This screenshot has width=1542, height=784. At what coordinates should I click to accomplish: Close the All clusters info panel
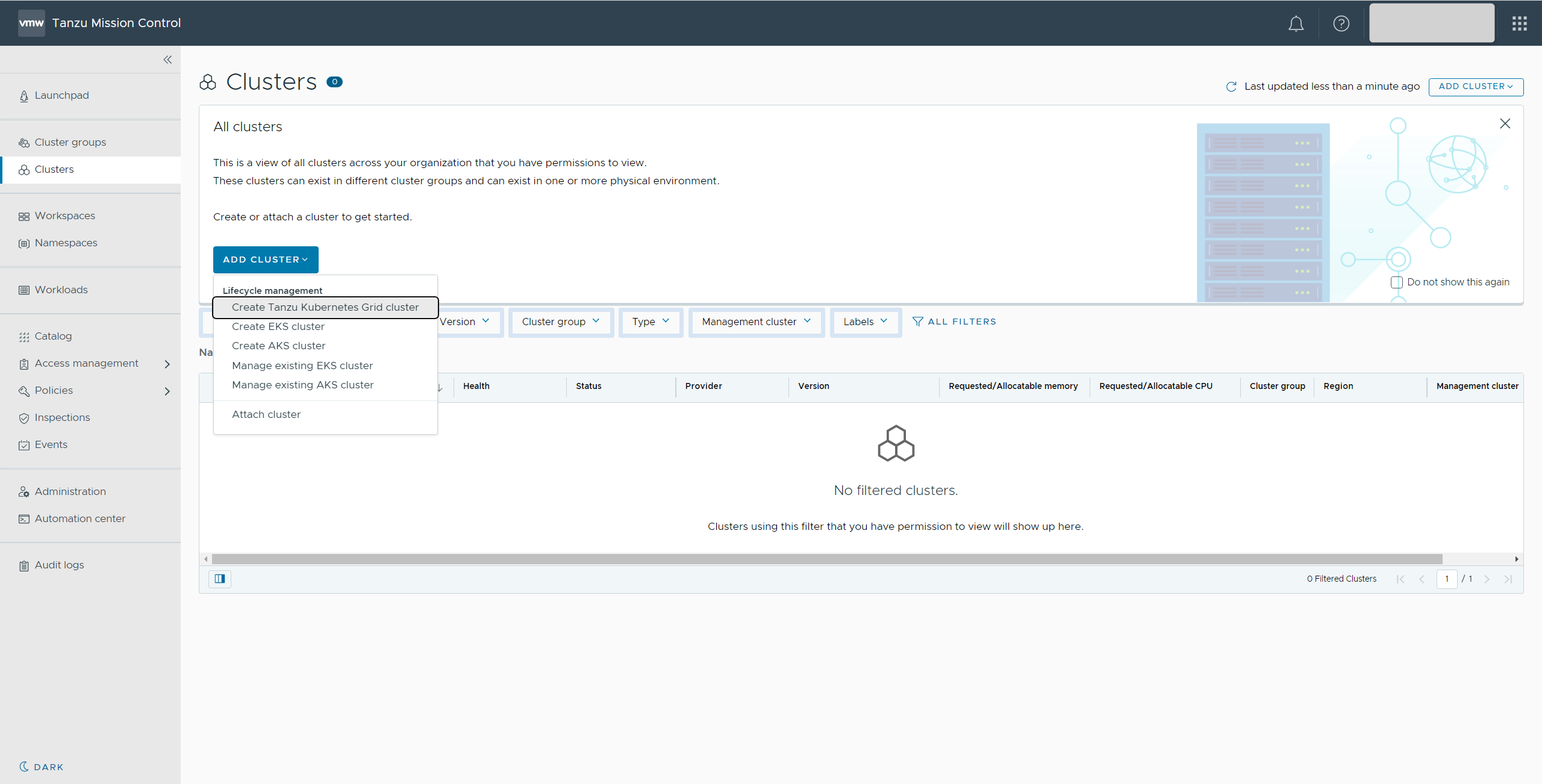click(x=1505, y=123)
